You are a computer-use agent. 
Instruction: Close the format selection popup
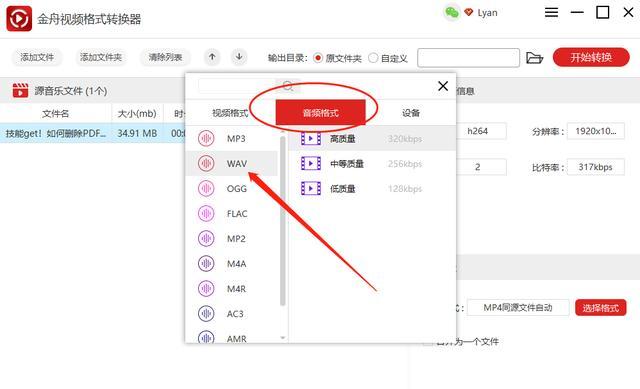coord(443,86)
